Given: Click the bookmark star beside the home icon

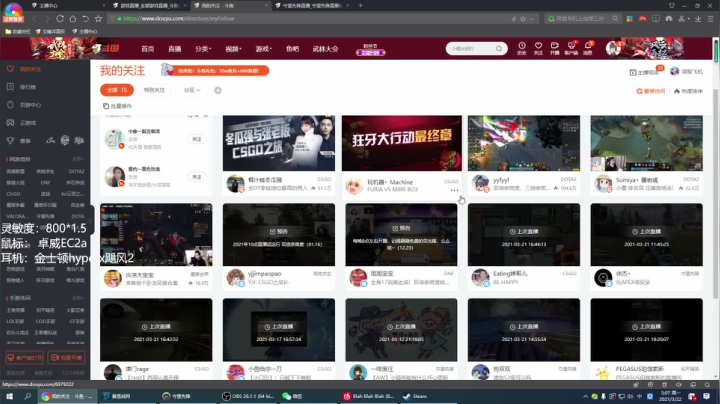Looking at the screenshot, I should coord(98,19).
